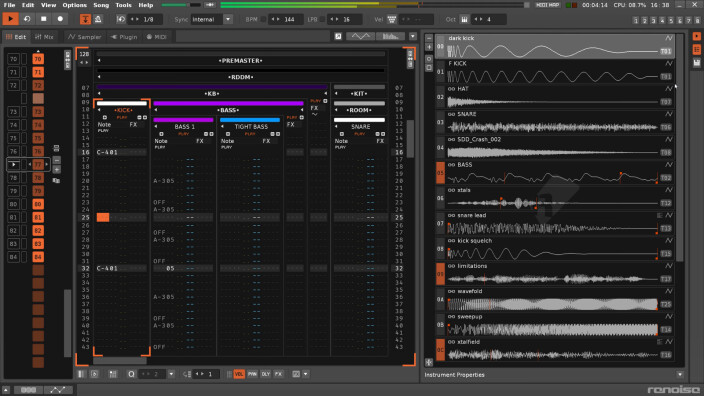The width and height of the screenshot is (704, 396).
Task: Click the edit step value field
Action: 206,374
